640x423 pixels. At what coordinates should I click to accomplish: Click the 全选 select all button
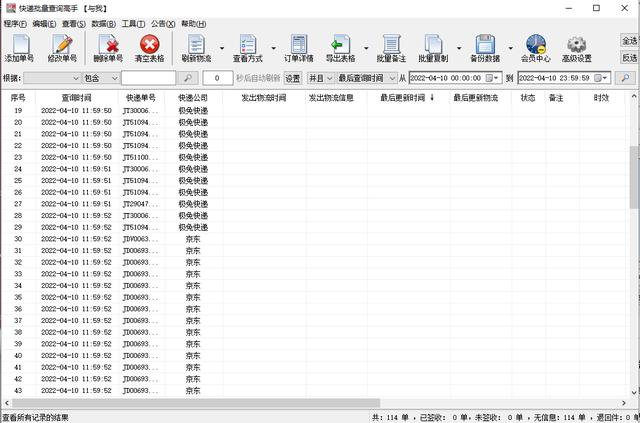point(629,40)
